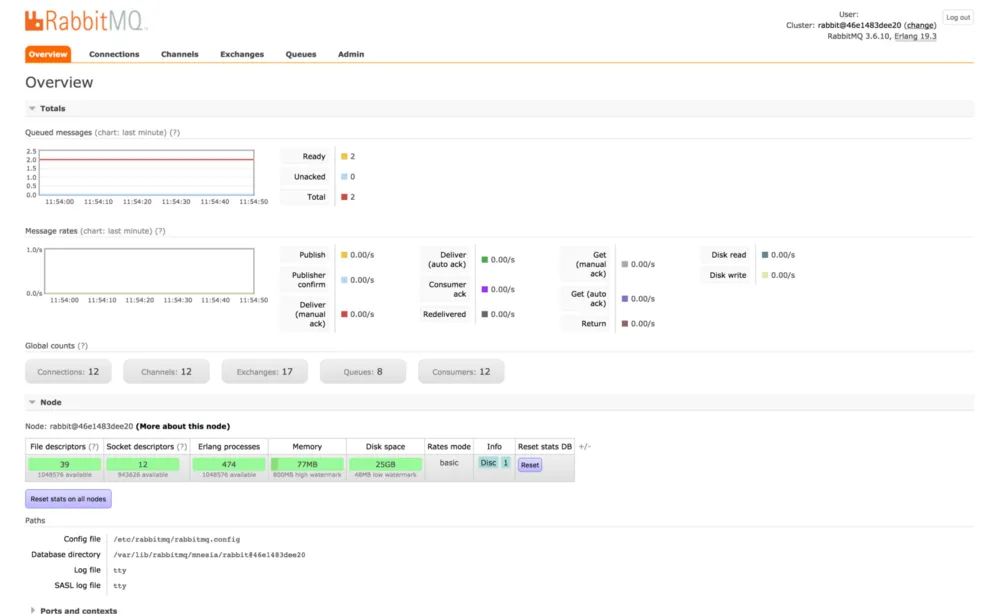
Task: Click the RabbitMQ logo
Action: click(x=85, y=20)
